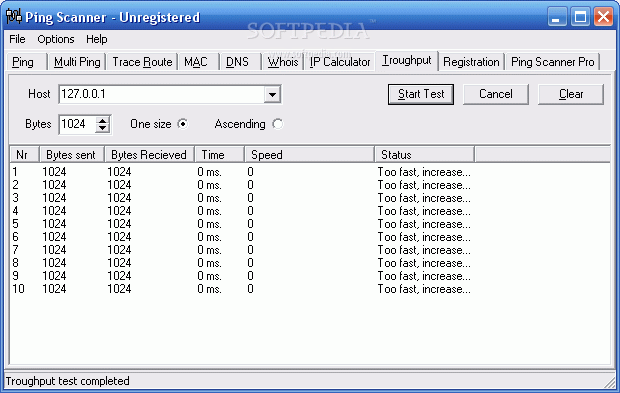Click row 5 time value '0 ms.'

click(x=210, y=224)
